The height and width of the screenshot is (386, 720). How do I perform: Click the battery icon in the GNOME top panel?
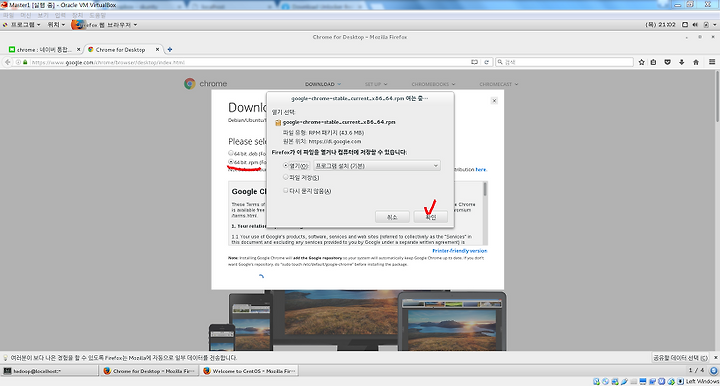click(x=706, y=25)
